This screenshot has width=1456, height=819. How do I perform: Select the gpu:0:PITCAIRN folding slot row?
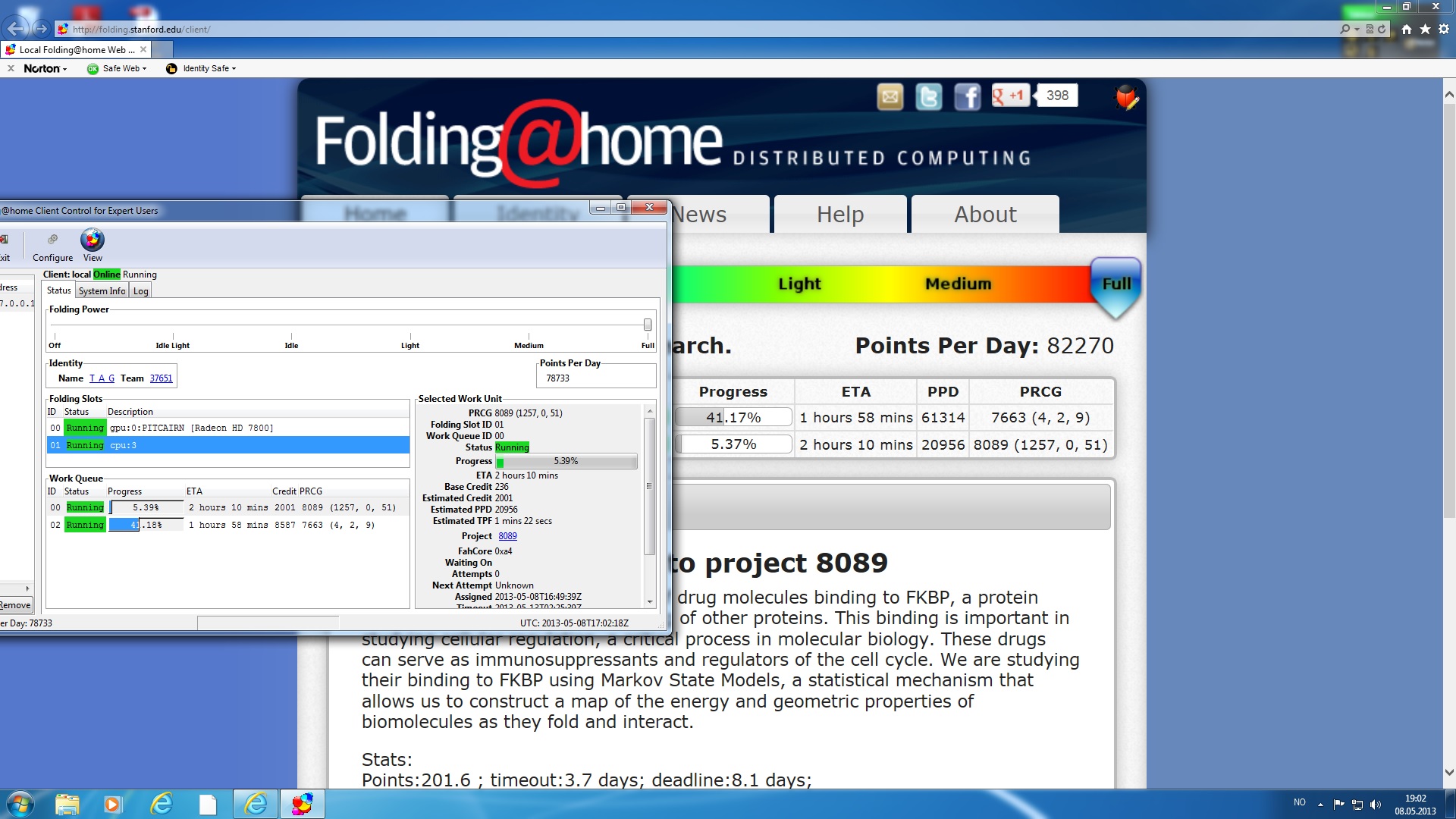228,428
